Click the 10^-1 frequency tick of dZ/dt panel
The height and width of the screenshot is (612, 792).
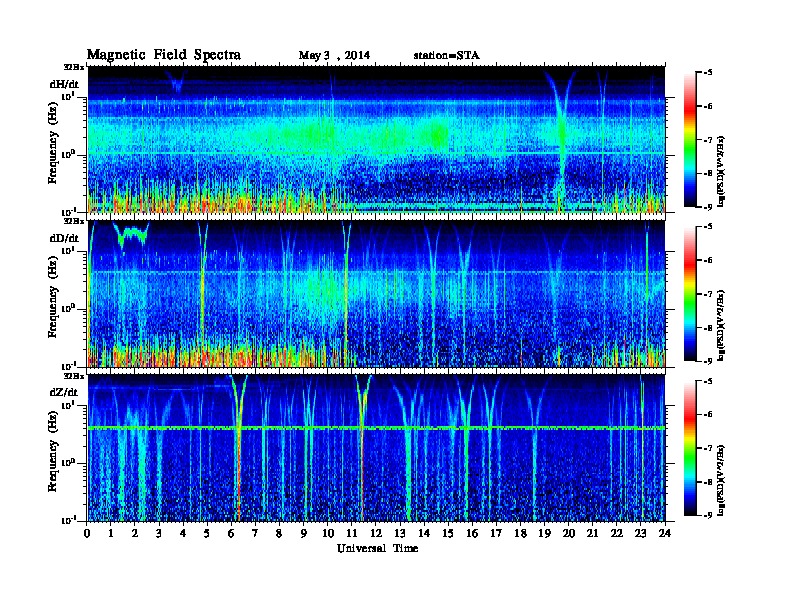(68, 520)
